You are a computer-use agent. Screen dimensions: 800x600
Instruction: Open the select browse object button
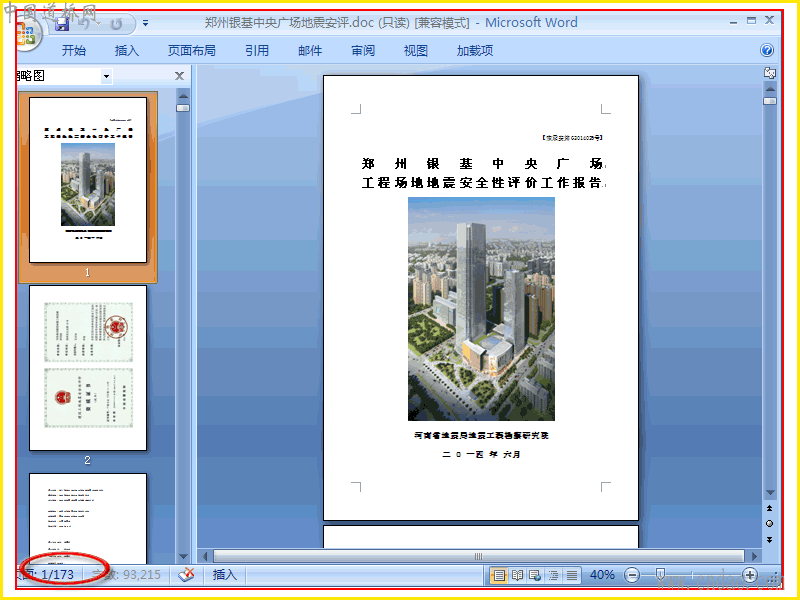[x=769, y=523]
